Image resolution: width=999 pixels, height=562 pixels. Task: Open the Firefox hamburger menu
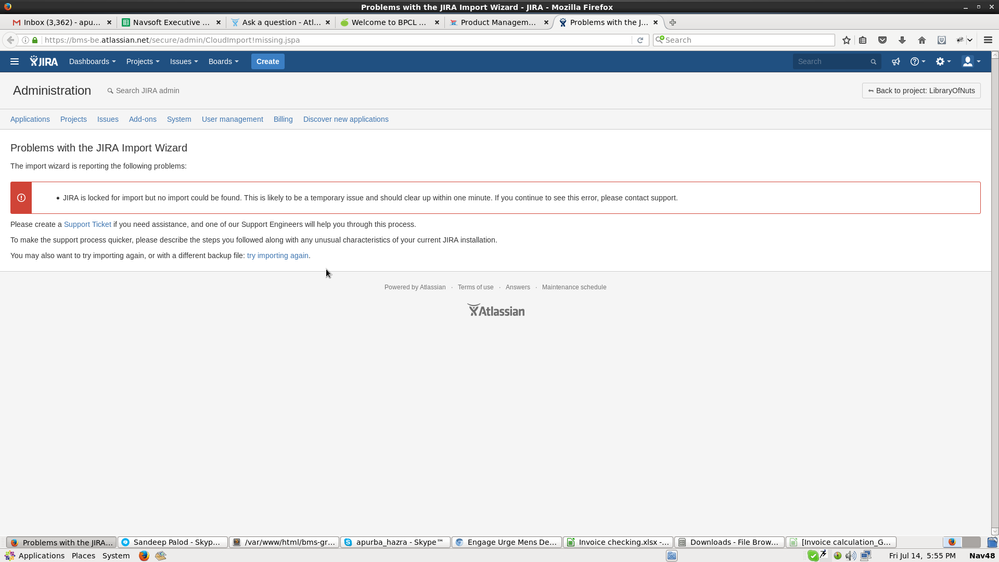(988, 40)
